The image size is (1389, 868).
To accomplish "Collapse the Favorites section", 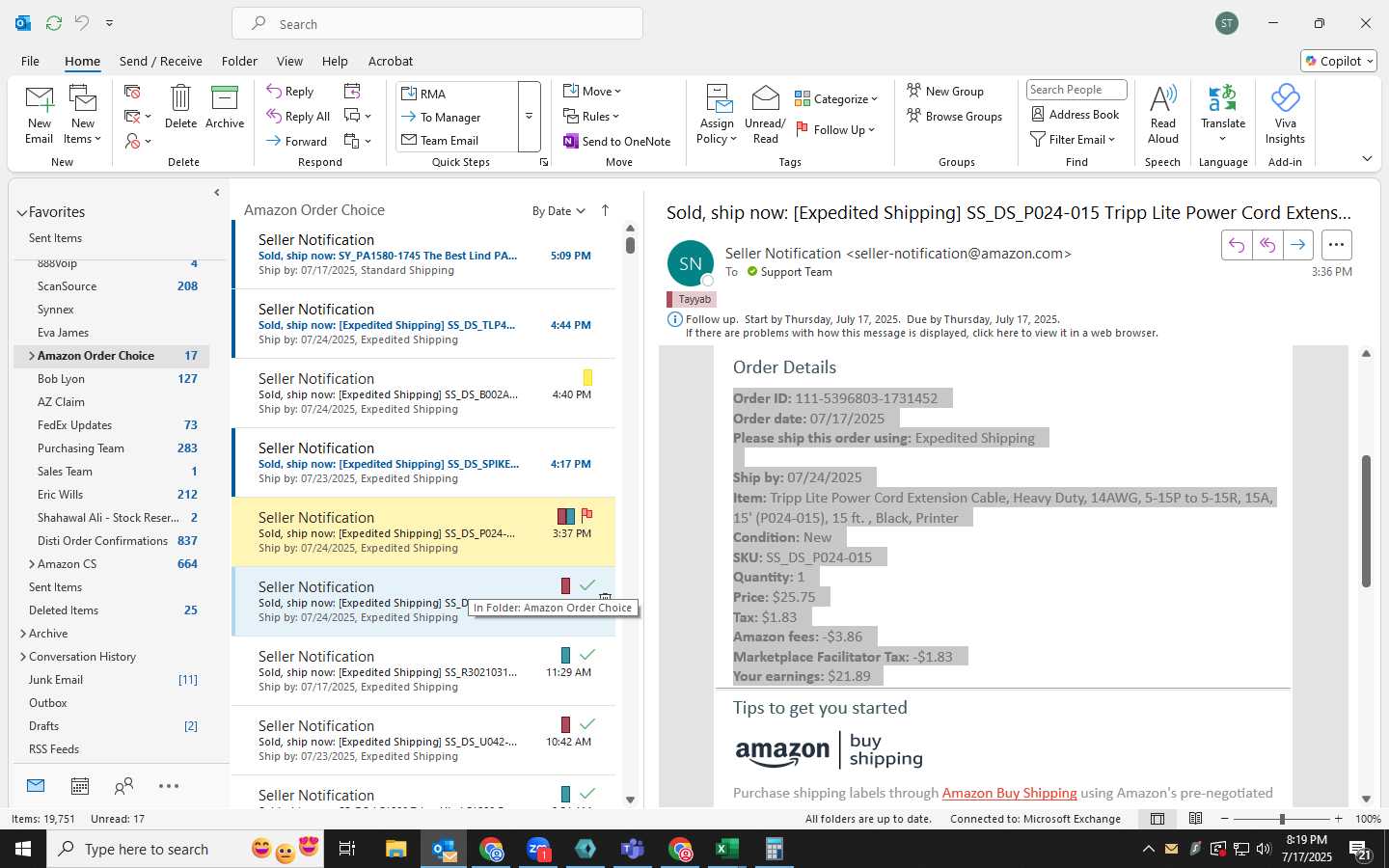I will coord(21,213).
